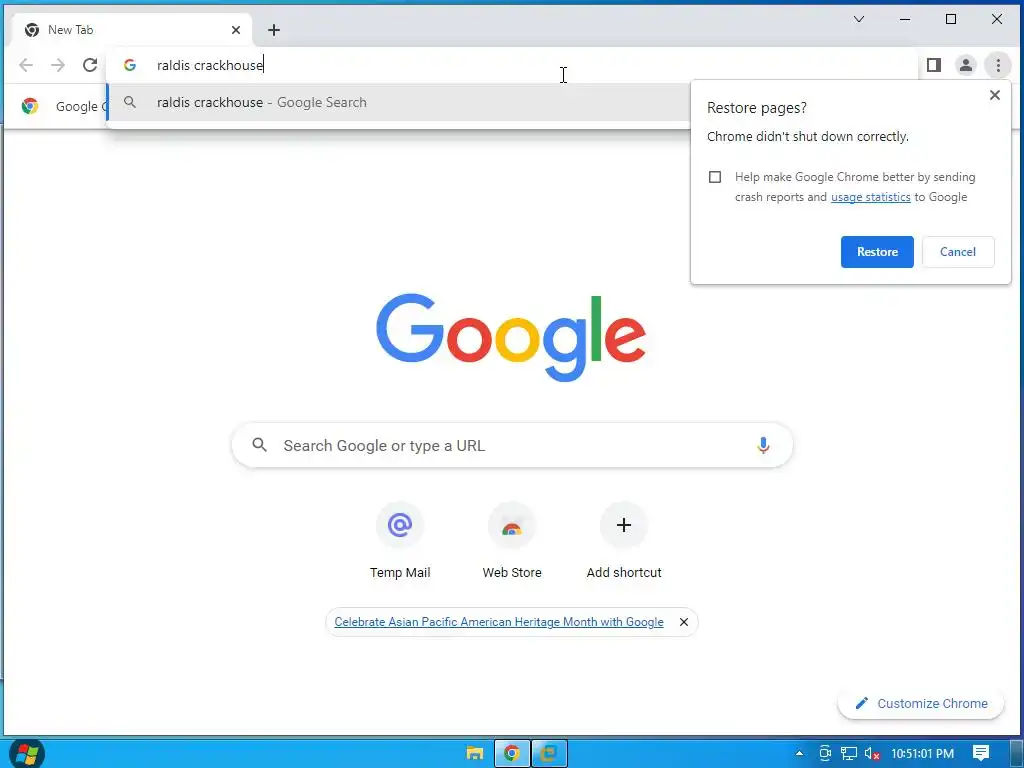Open the Web Store shortcut
Image resolution: width=1024 pixels, height=768 pixels.
(x=512, y=541)
